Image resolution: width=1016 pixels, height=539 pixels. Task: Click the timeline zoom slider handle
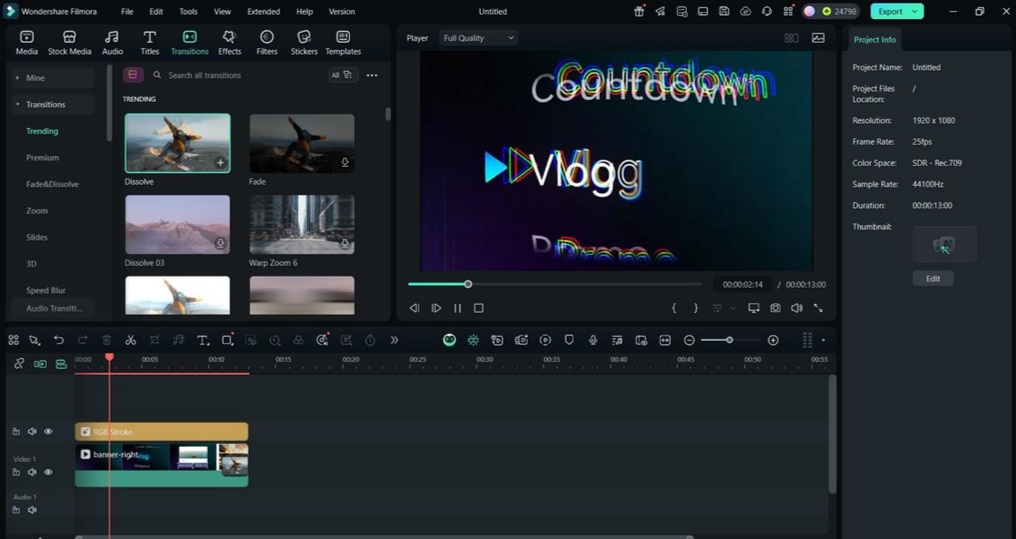point(730,340)
